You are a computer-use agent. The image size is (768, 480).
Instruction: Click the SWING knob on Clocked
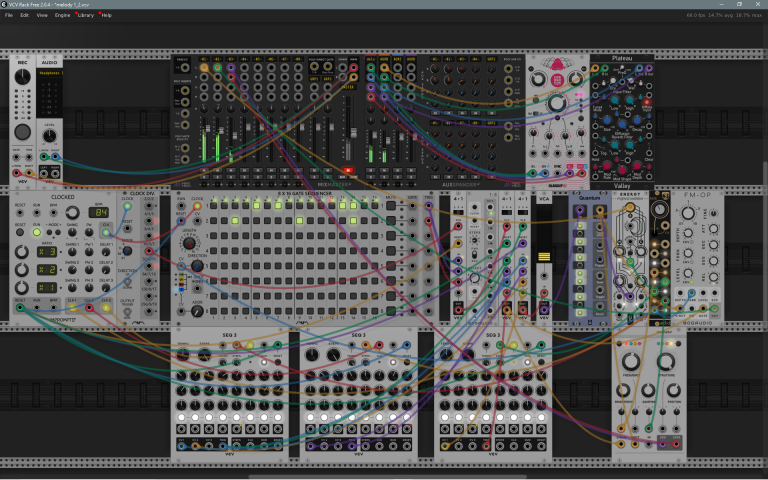pos(72,232)
